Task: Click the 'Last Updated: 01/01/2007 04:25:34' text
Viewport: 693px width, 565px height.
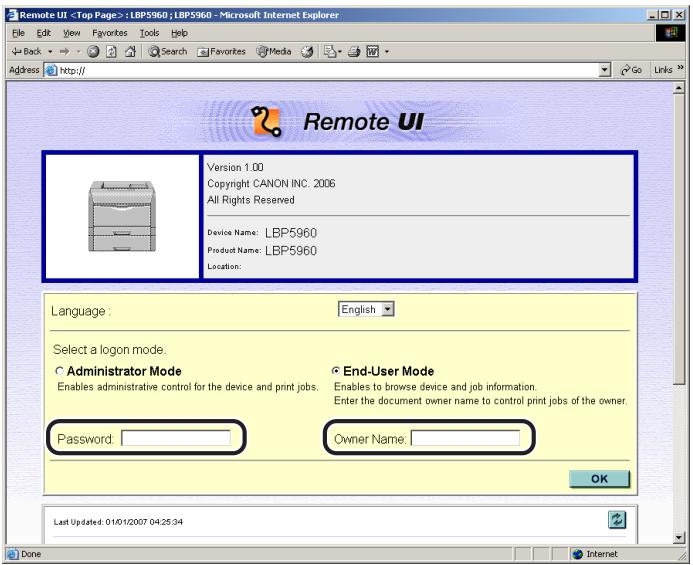Action: coord(118,522)
